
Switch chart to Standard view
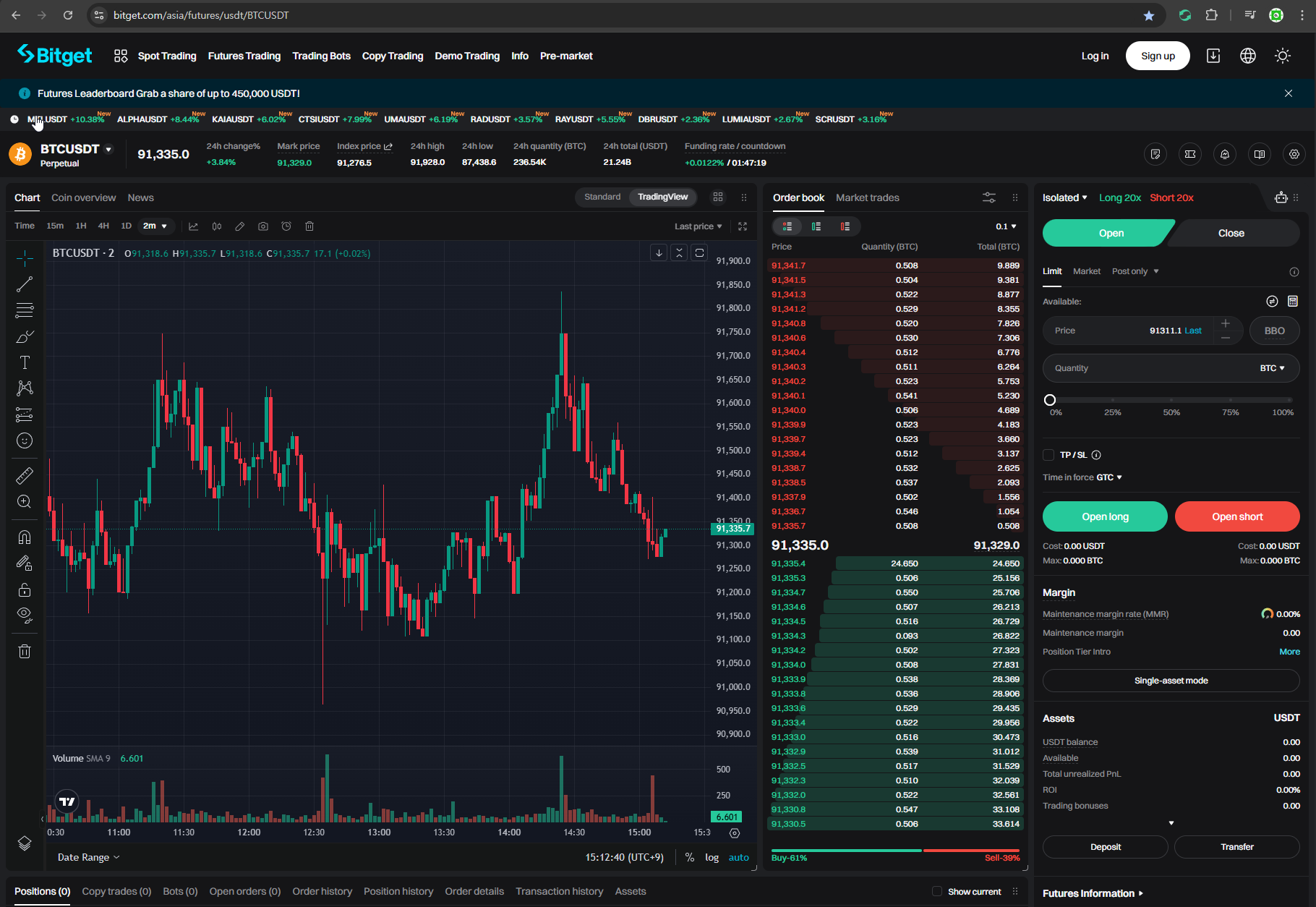(x=602, y=197)
